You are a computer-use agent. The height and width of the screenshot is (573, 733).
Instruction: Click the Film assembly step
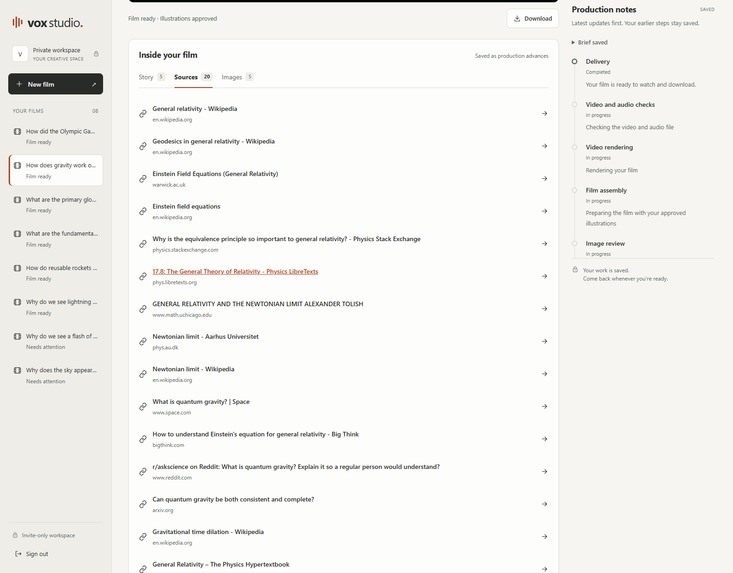606,190
